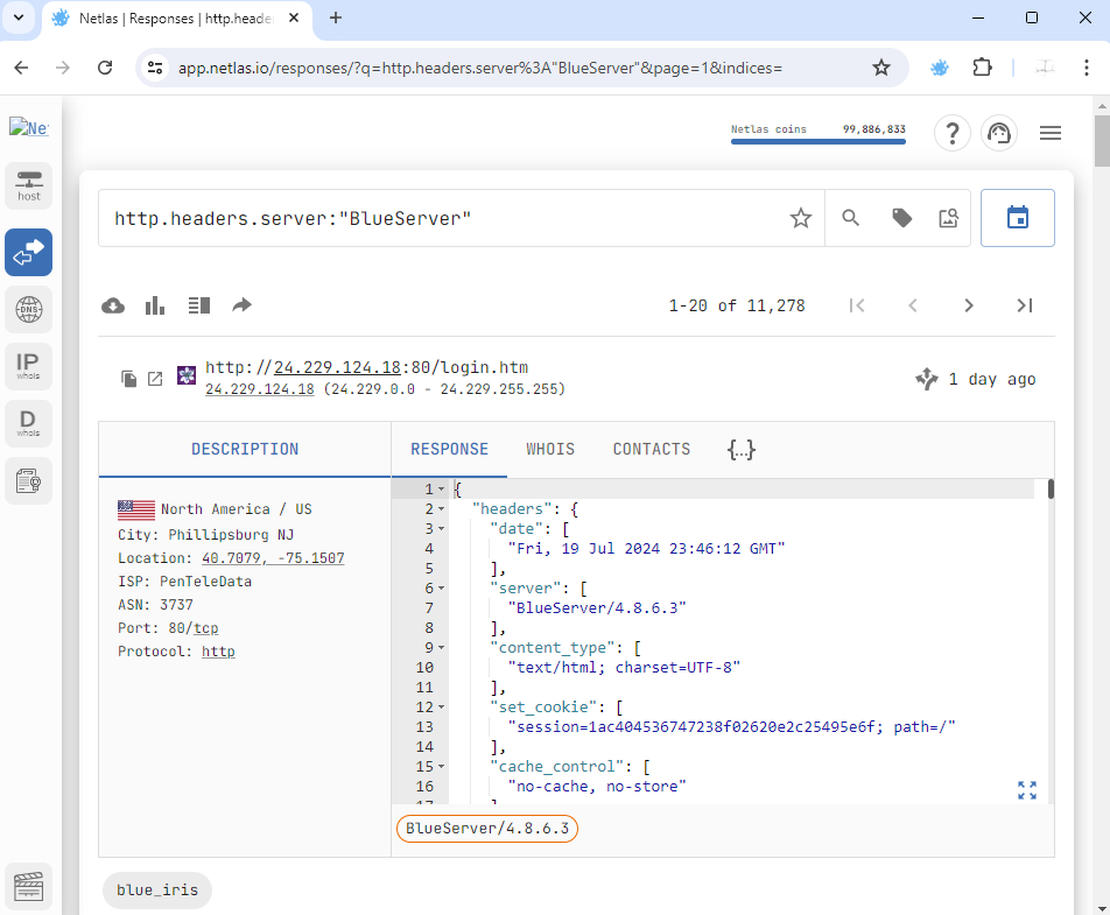The width and height of the screenshot is (1110, 915).
Task: Switch to the WHOIS tab
Action: click(550, 449)
